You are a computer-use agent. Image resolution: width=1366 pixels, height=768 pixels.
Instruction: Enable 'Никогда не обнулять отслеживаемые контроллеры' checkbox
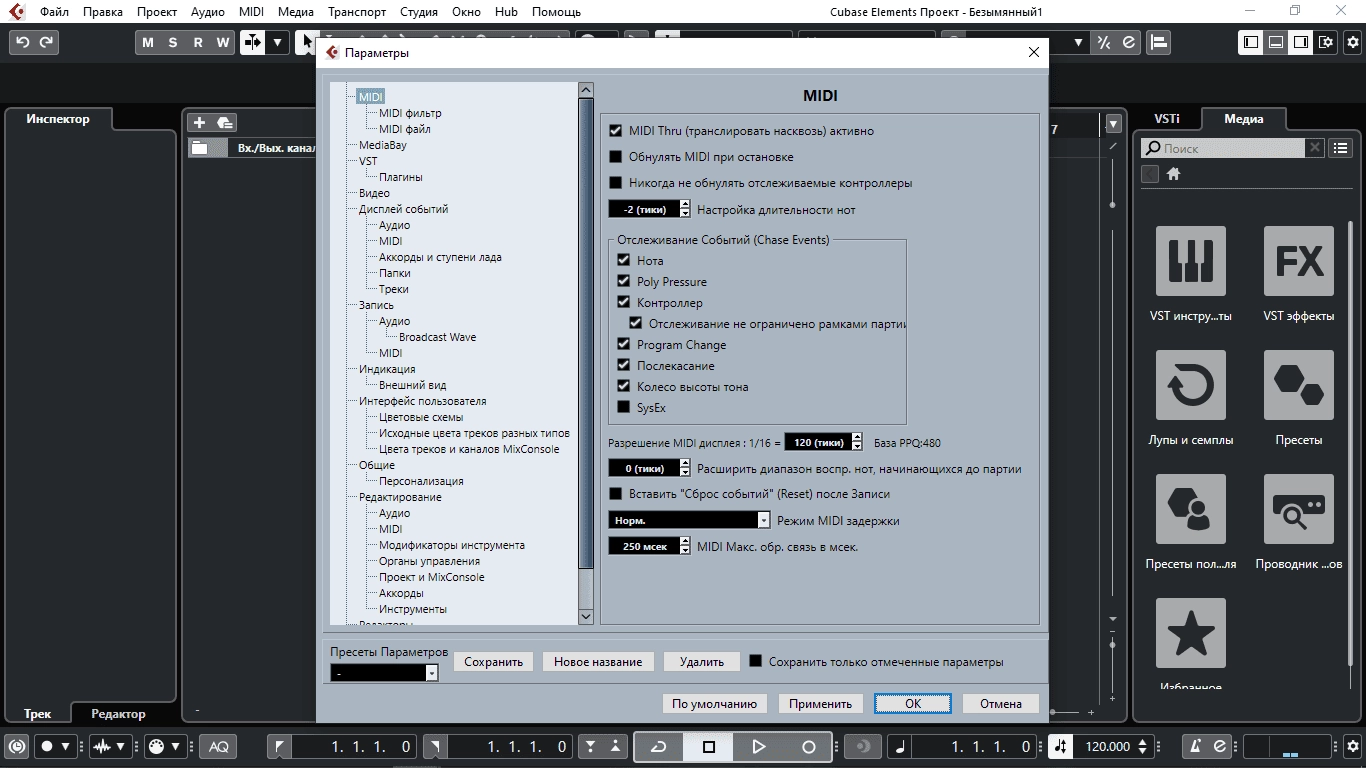616,183
